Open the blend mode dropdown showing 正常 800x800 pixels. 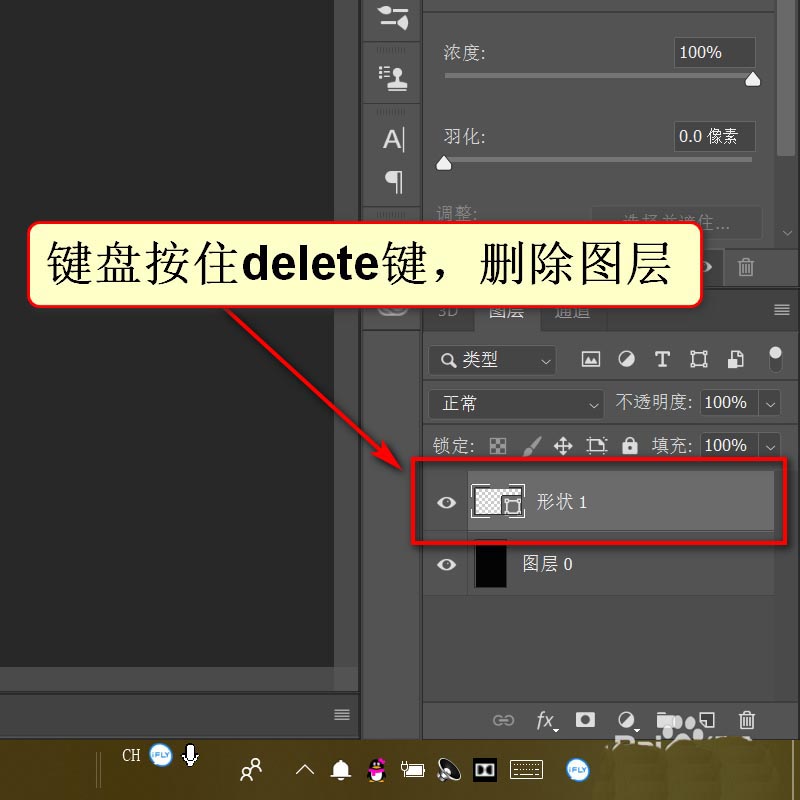point(515,403)
